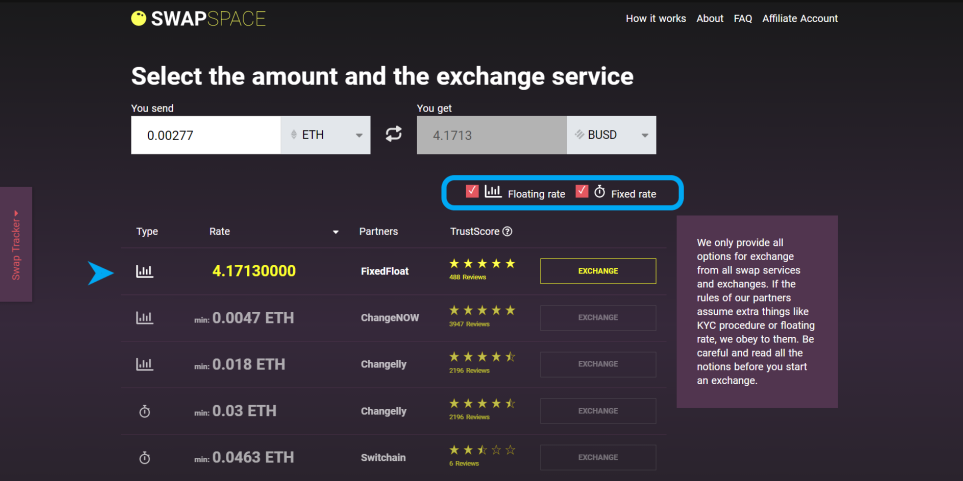Click the You get amount field
The width and height of the screenshot is (963, 481).
(x=492, y=135)
